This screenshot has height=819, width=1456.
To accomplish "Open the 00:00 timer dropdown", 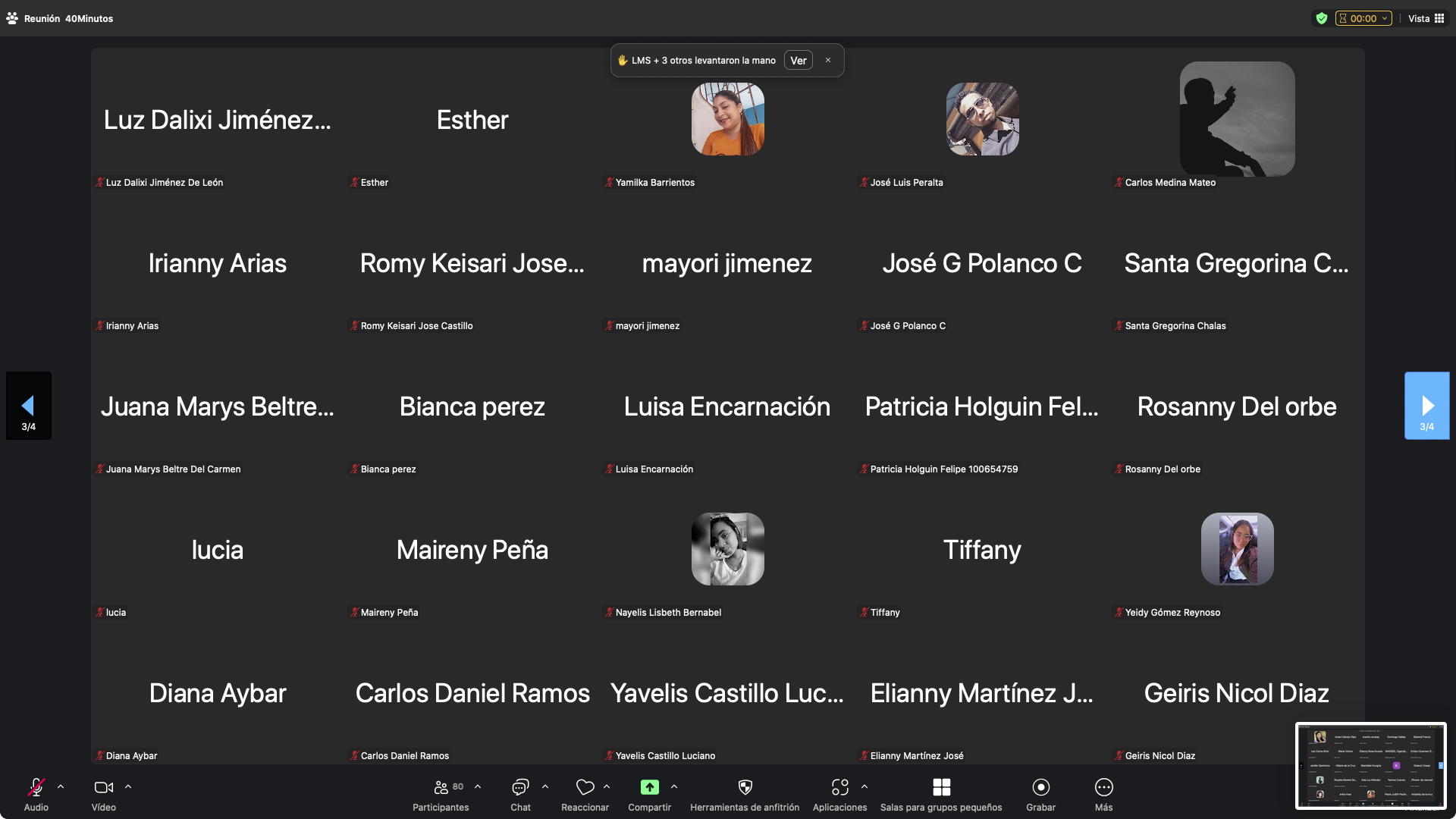I will pos(1363,18).
